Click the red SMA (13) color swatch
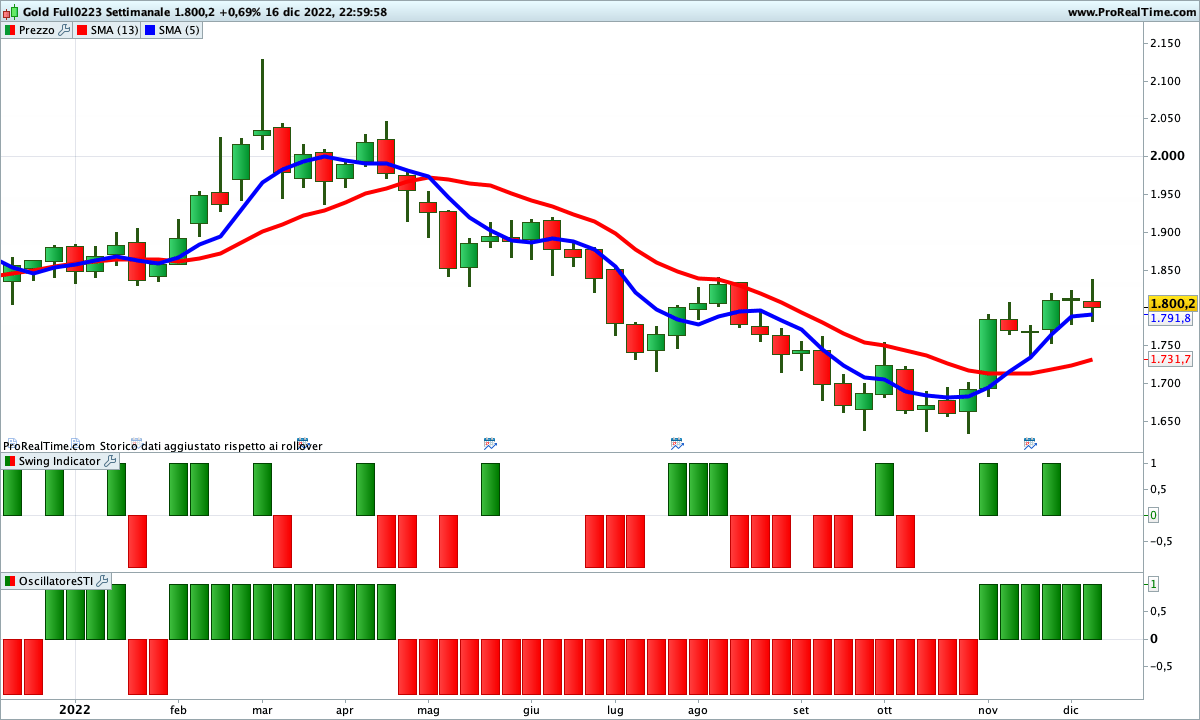This screenshot has height=720, width=1200. 82,30
